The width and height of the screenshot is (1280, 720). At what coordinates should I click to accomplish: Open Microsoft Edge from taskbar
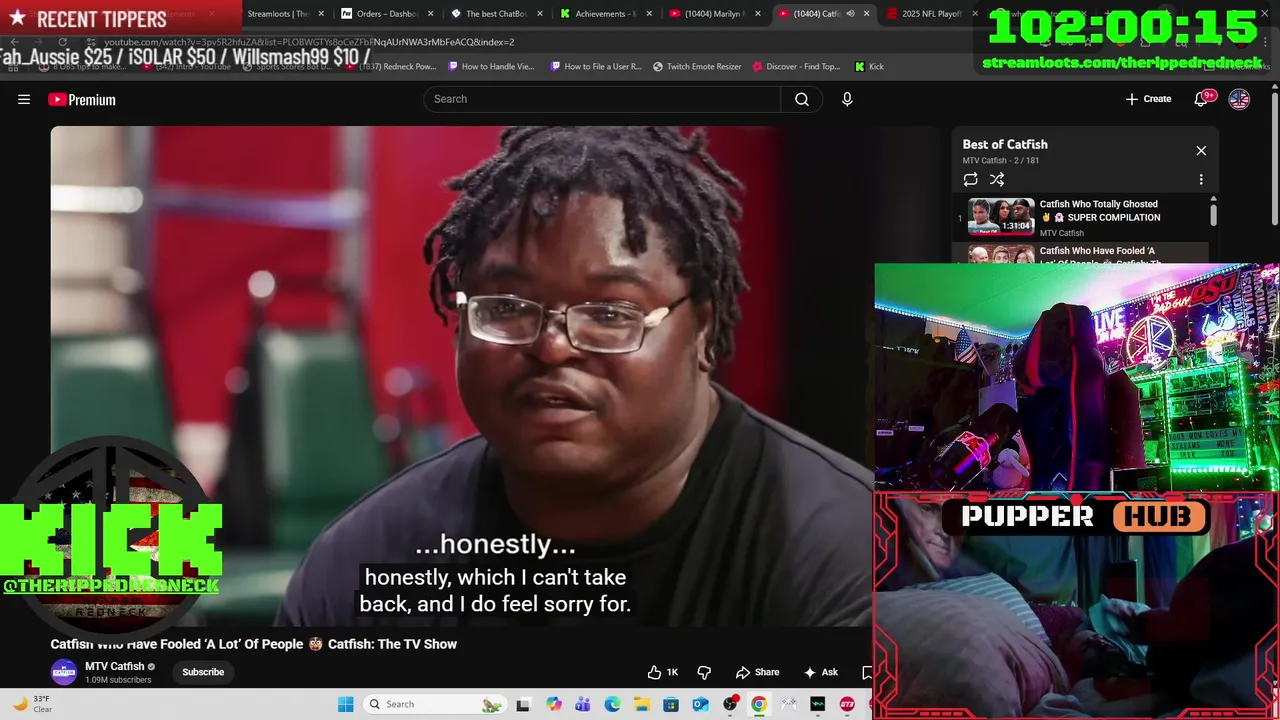[x=612, y=704]
